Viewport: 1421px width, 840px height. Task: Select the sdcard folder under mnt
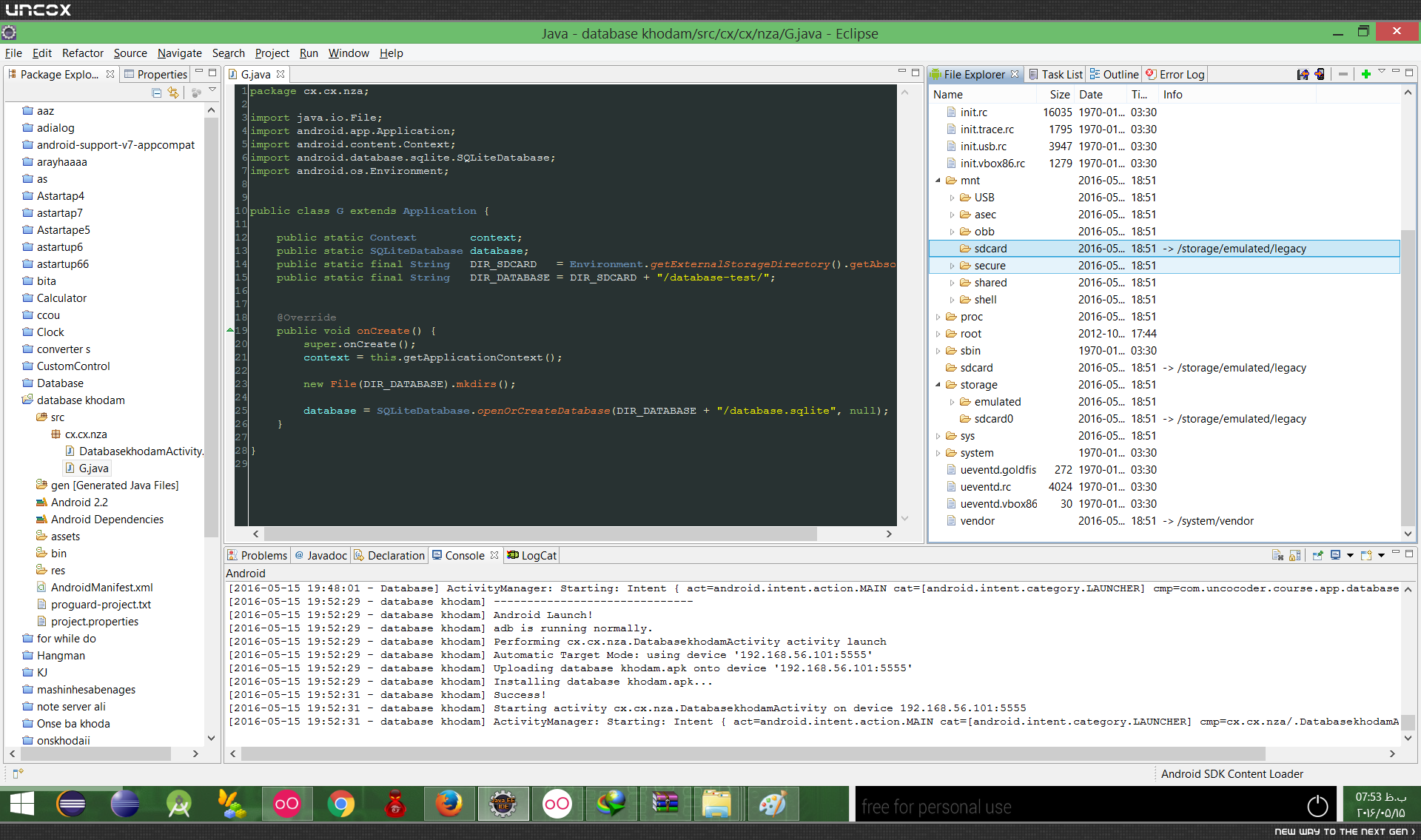point(1164,249)
